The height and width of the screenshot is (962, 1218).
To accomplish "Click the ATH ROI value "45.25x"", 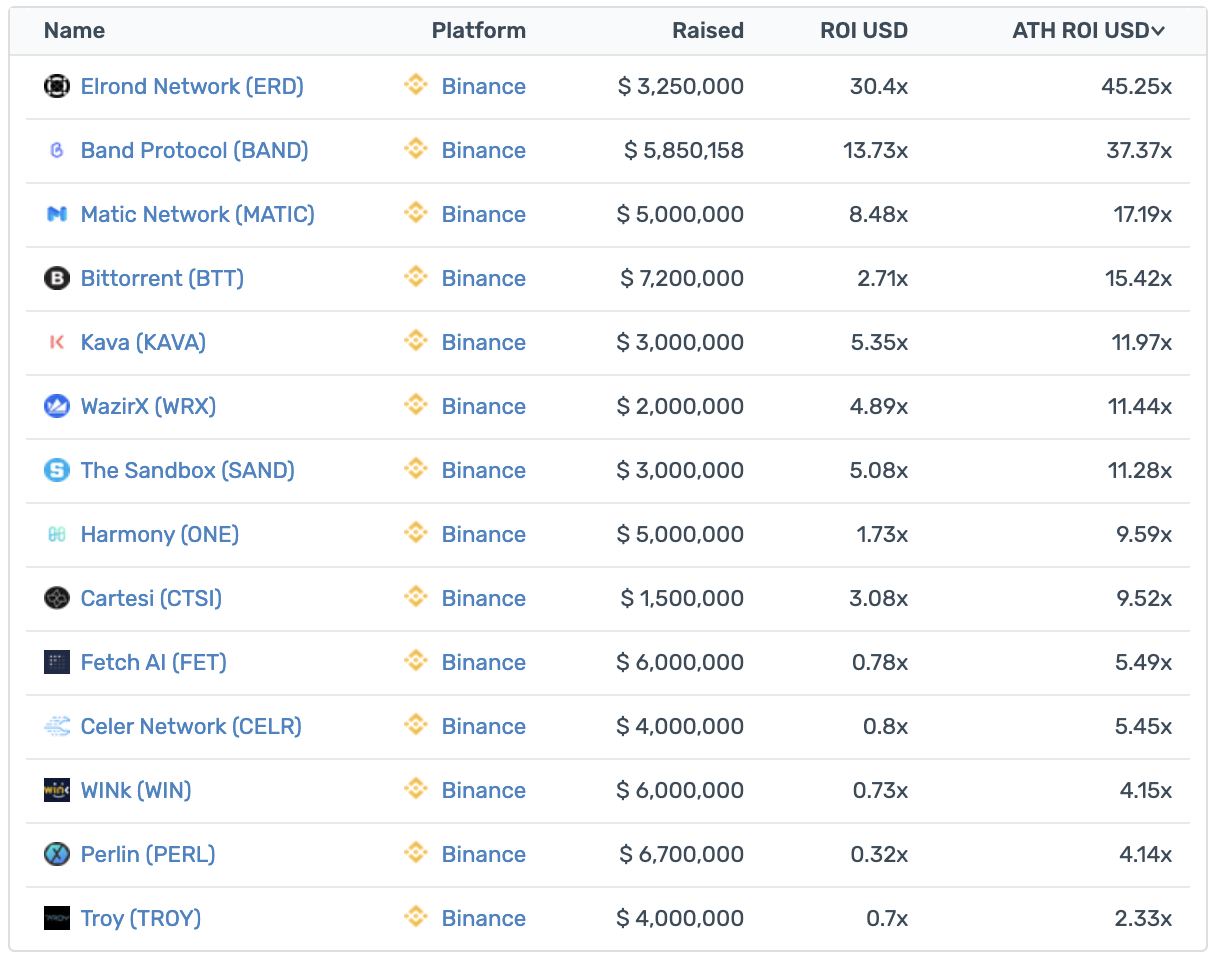I will coord(1137,86).
